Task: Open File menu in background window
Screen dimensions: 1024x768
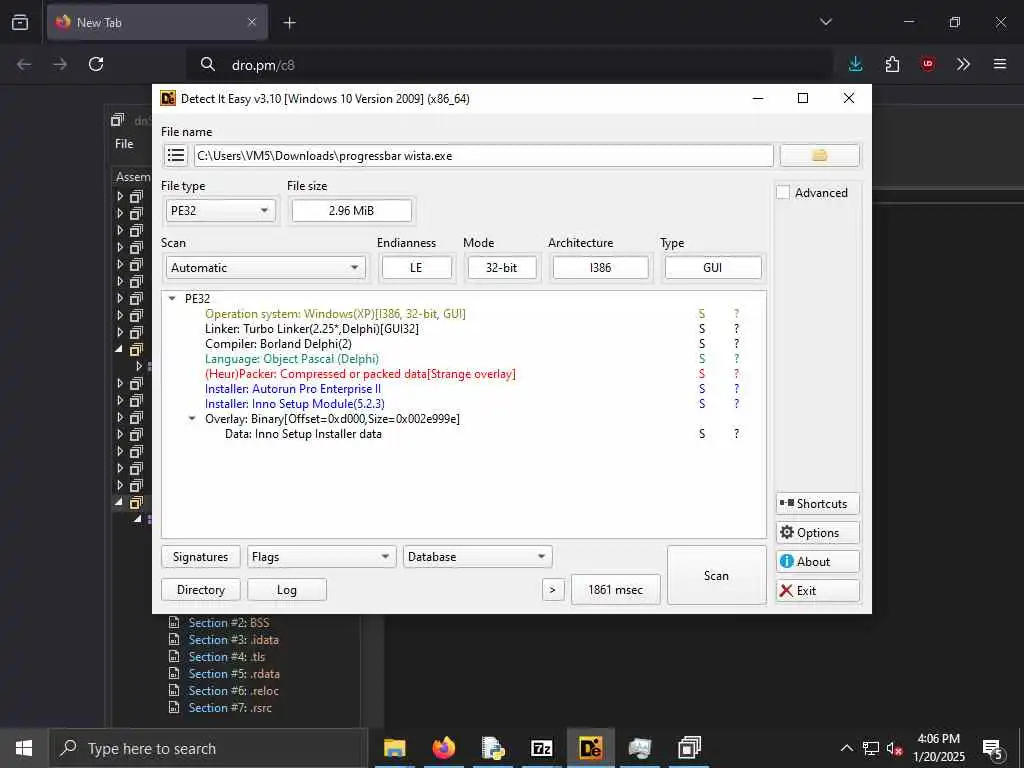Action: [x=124, y=144]
